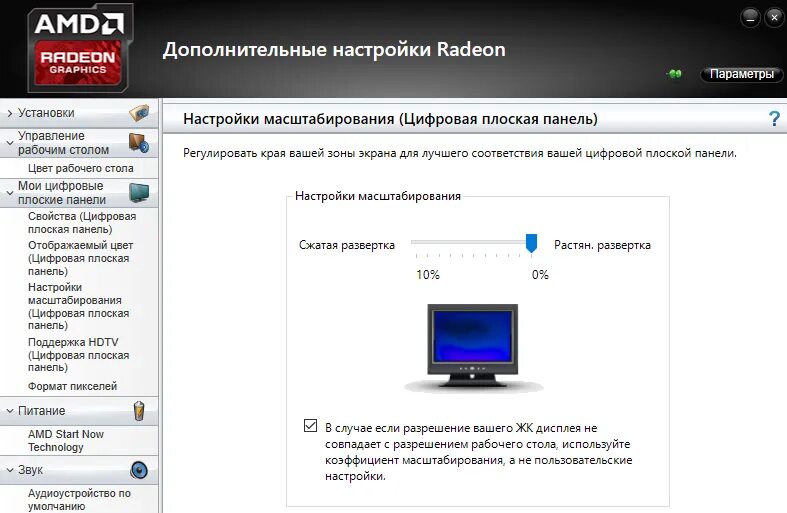Open help via the blue question mark
Image resolution: width=787 pixels, height=513 pixels.
tap(774, 119)
